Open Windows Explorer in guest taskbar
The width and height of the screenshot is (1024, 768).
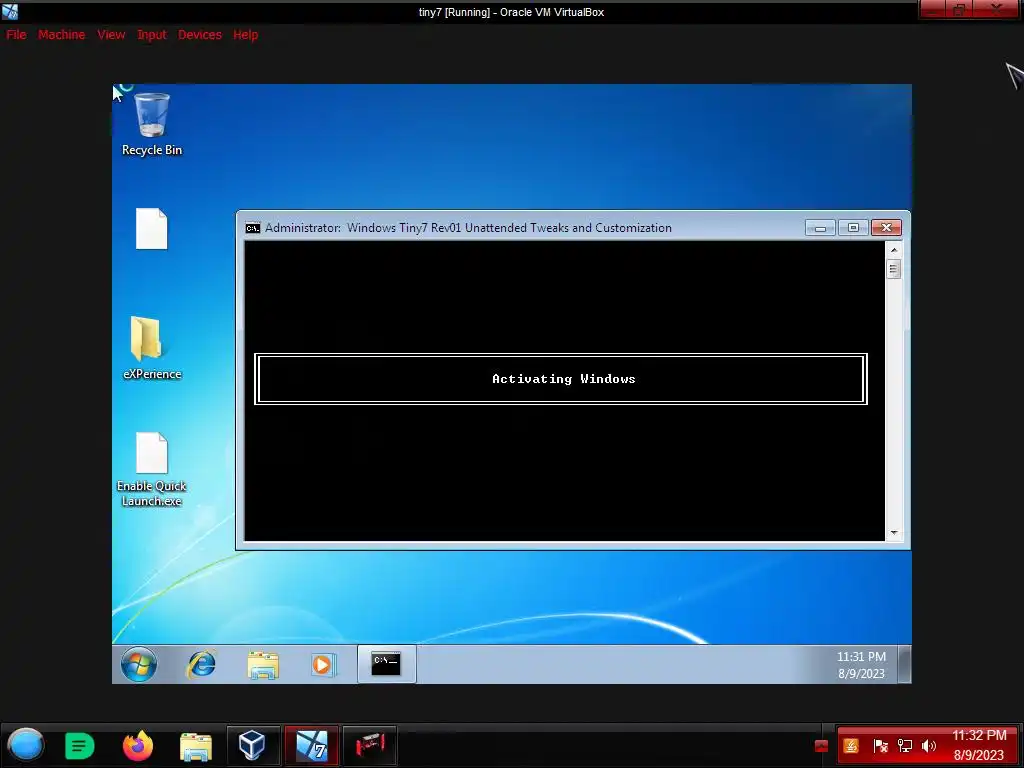(x=263, y=664)
